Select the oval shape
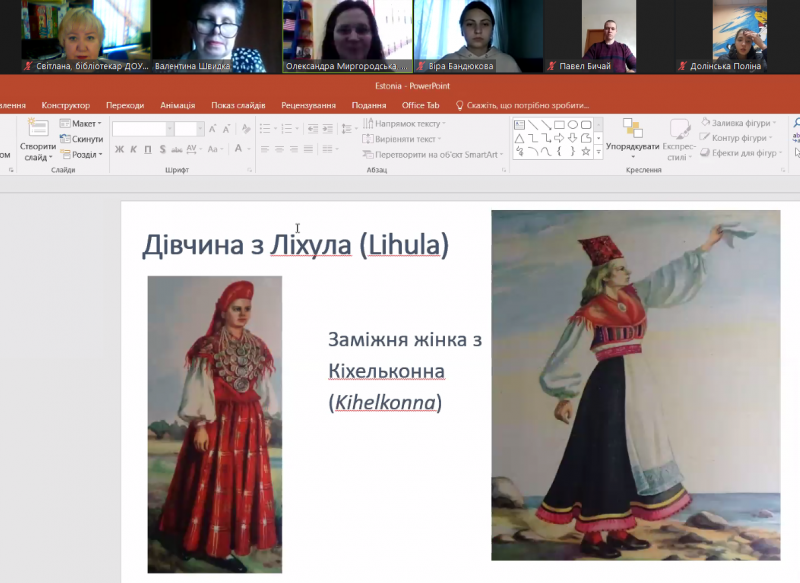This screenshot has height=583, width=800. (572, 124)
